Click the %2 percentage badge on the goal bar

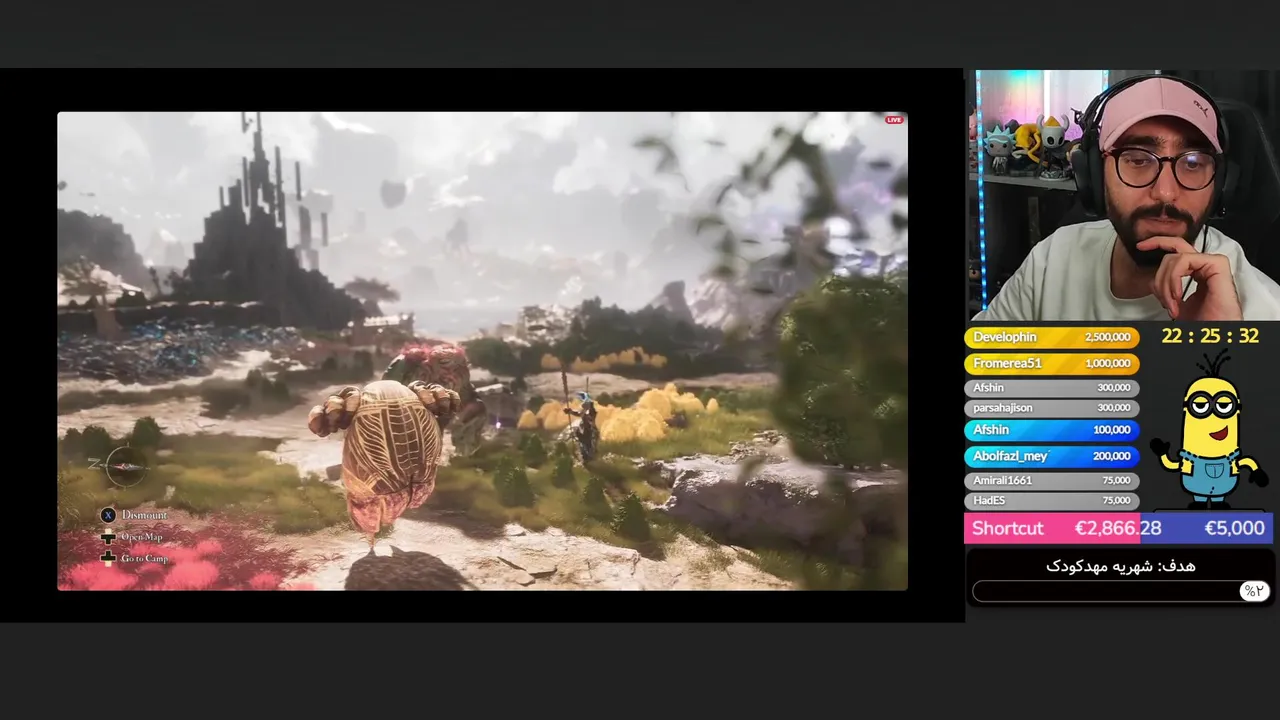1254,591
